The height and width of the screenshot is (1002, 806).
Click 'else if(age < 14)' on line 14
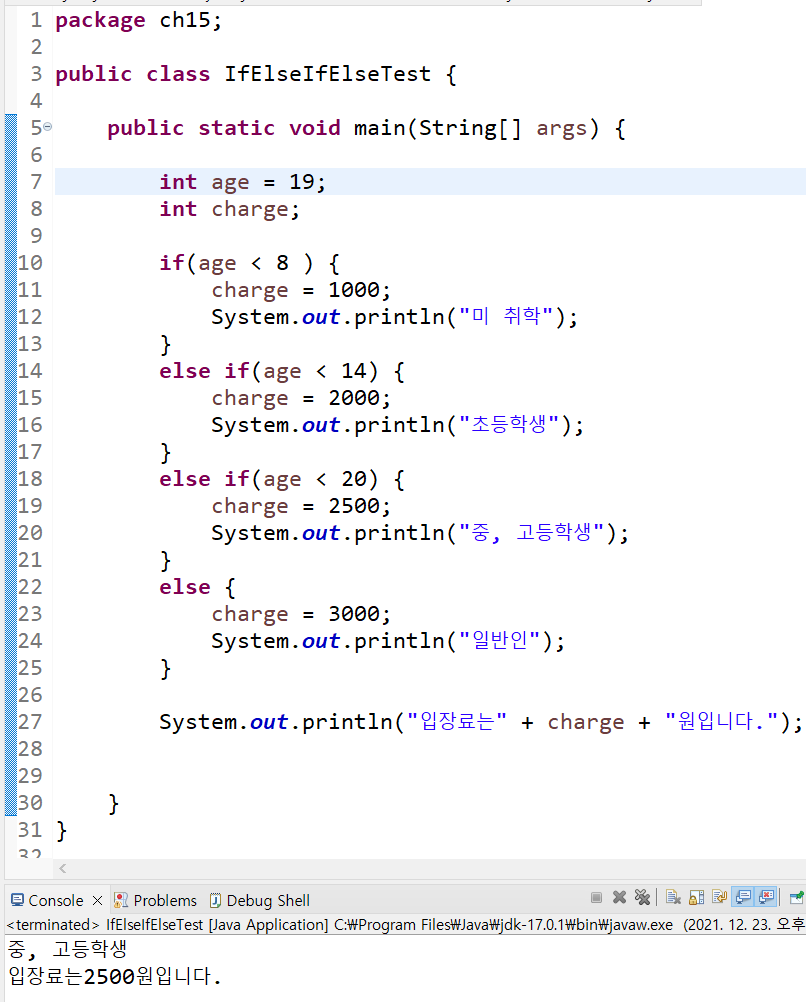(269, 371)
